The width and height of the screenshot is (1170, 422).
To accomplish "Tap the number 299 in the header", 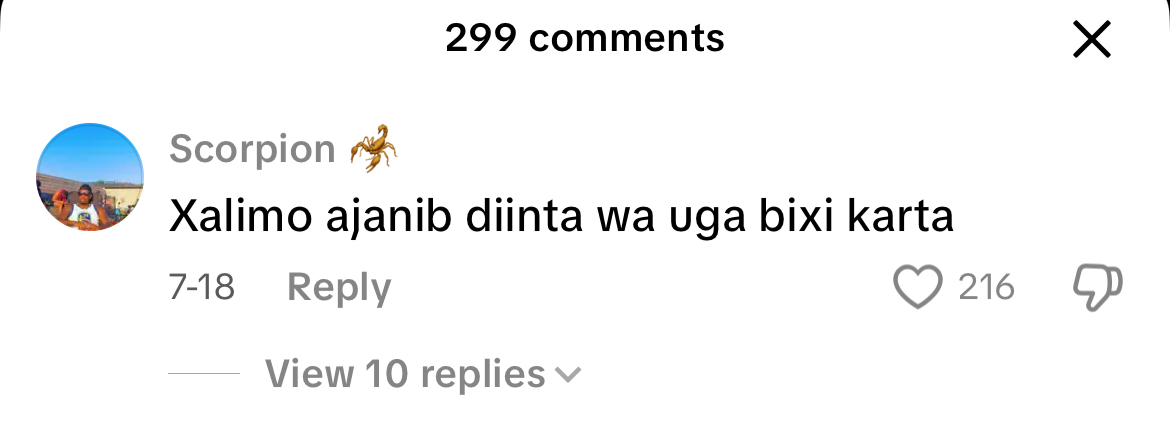I will 481,39.
